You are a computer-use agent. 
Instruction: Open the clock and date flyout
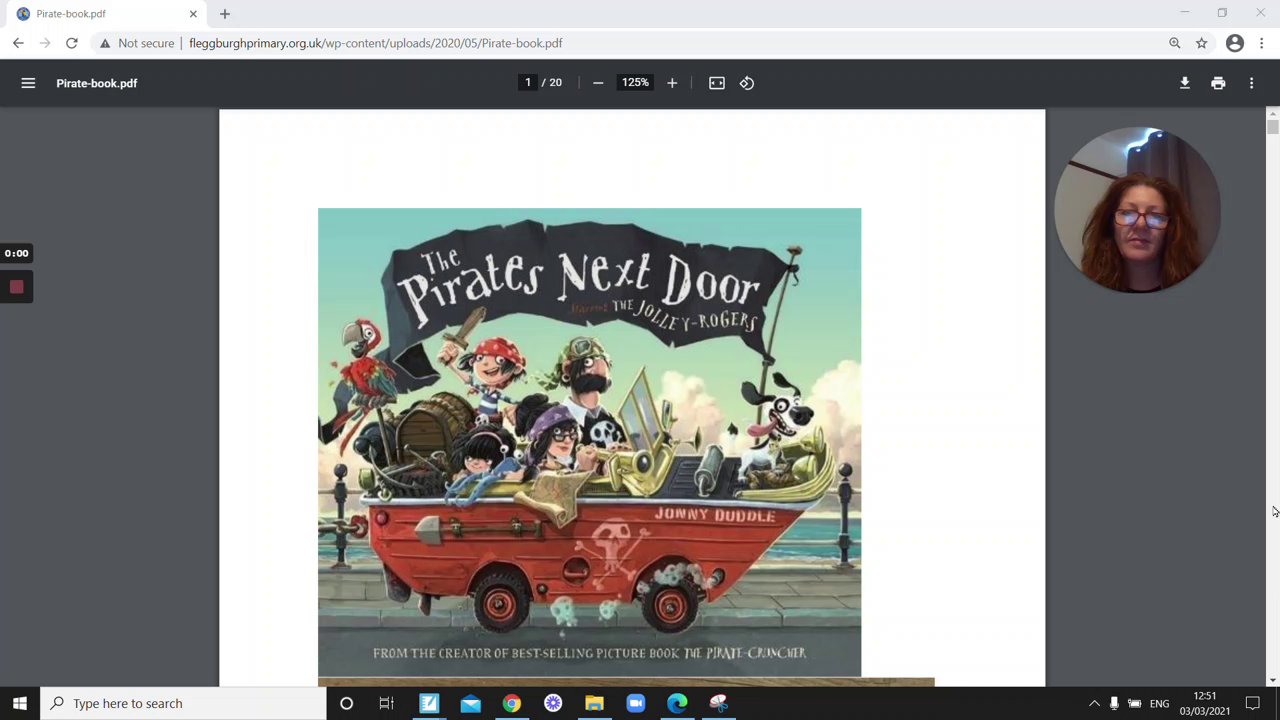tap(1204, 703)
